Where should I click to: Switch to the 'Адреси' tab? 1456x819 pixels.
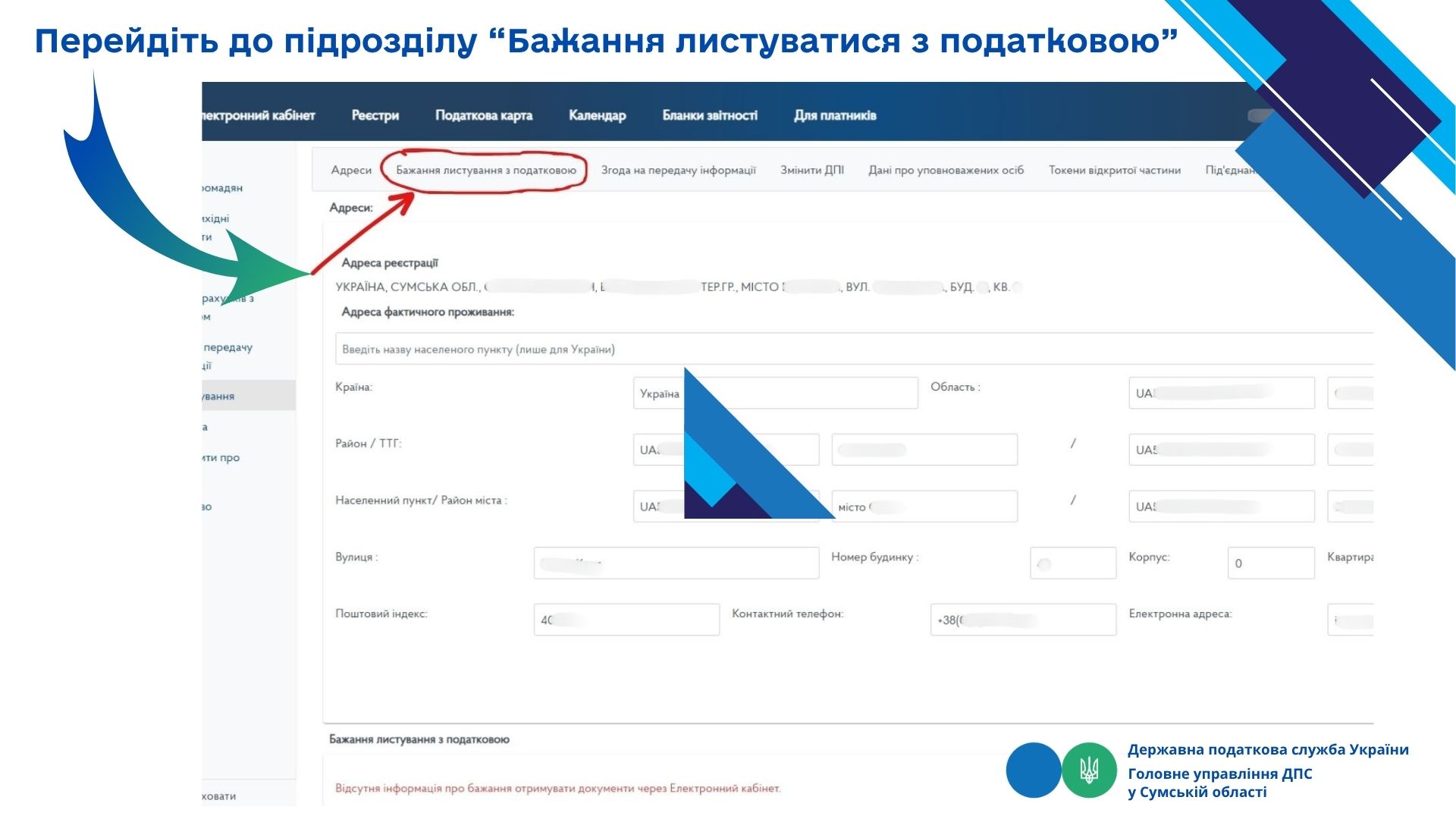point(351,171)
